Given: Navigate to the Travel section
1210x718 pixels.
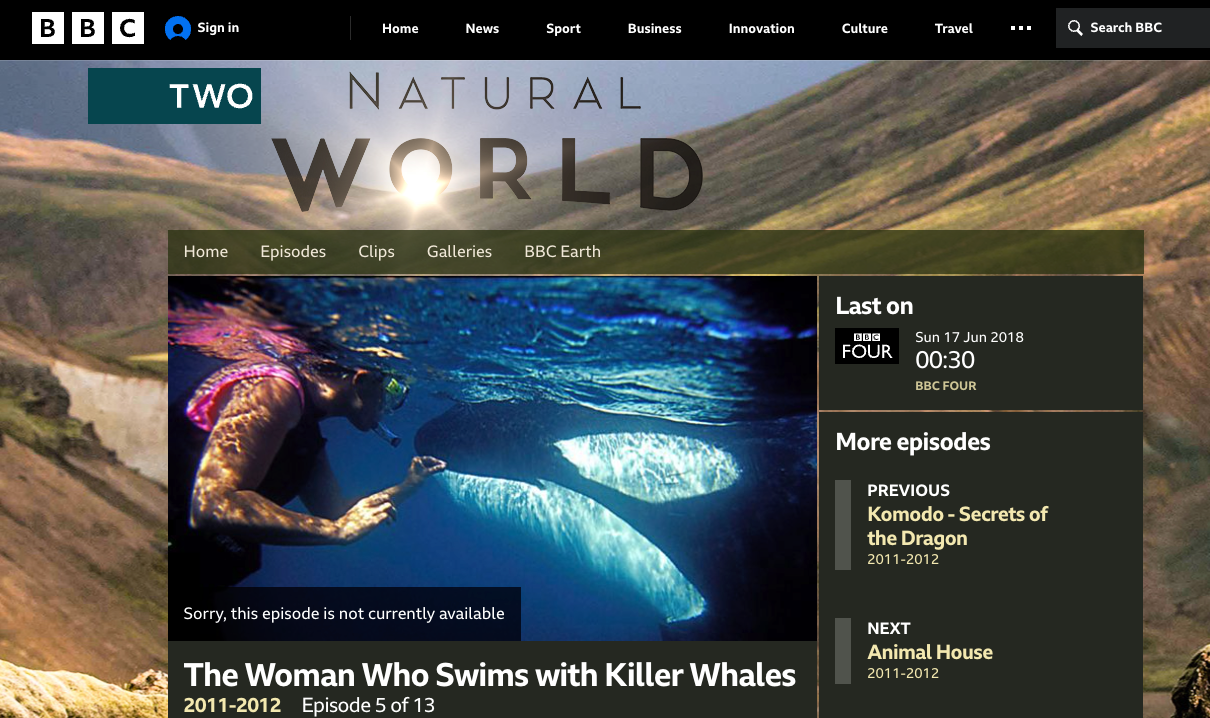Looking at the screenshot, I should pyautogui.click(x=953, y=28).
